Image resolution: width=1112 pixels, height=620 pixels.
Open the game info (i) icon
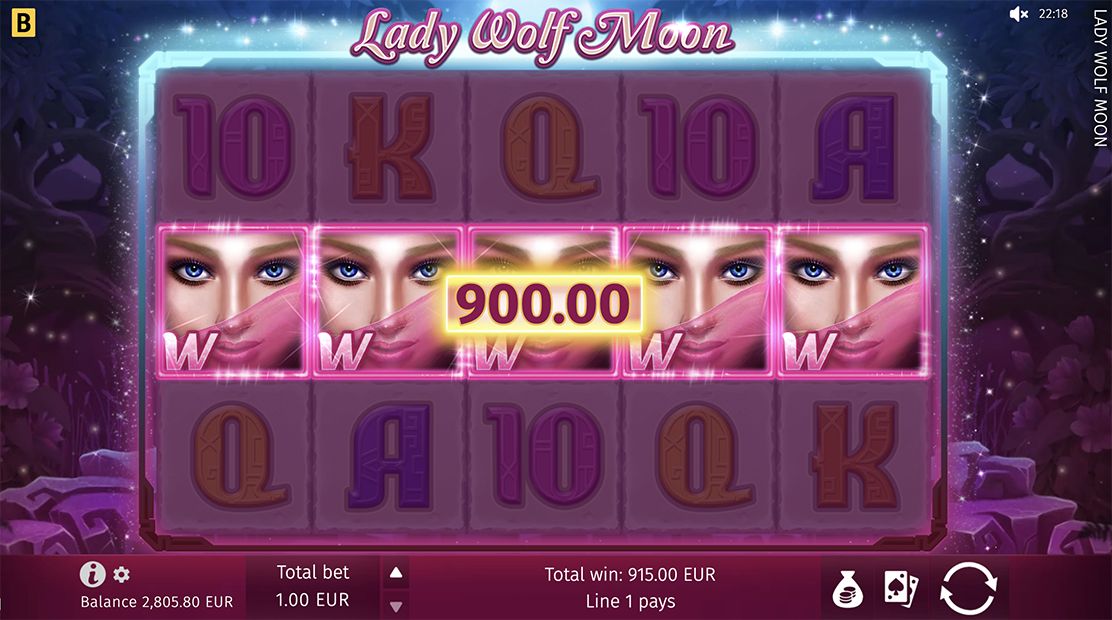(x=92, y=573)
